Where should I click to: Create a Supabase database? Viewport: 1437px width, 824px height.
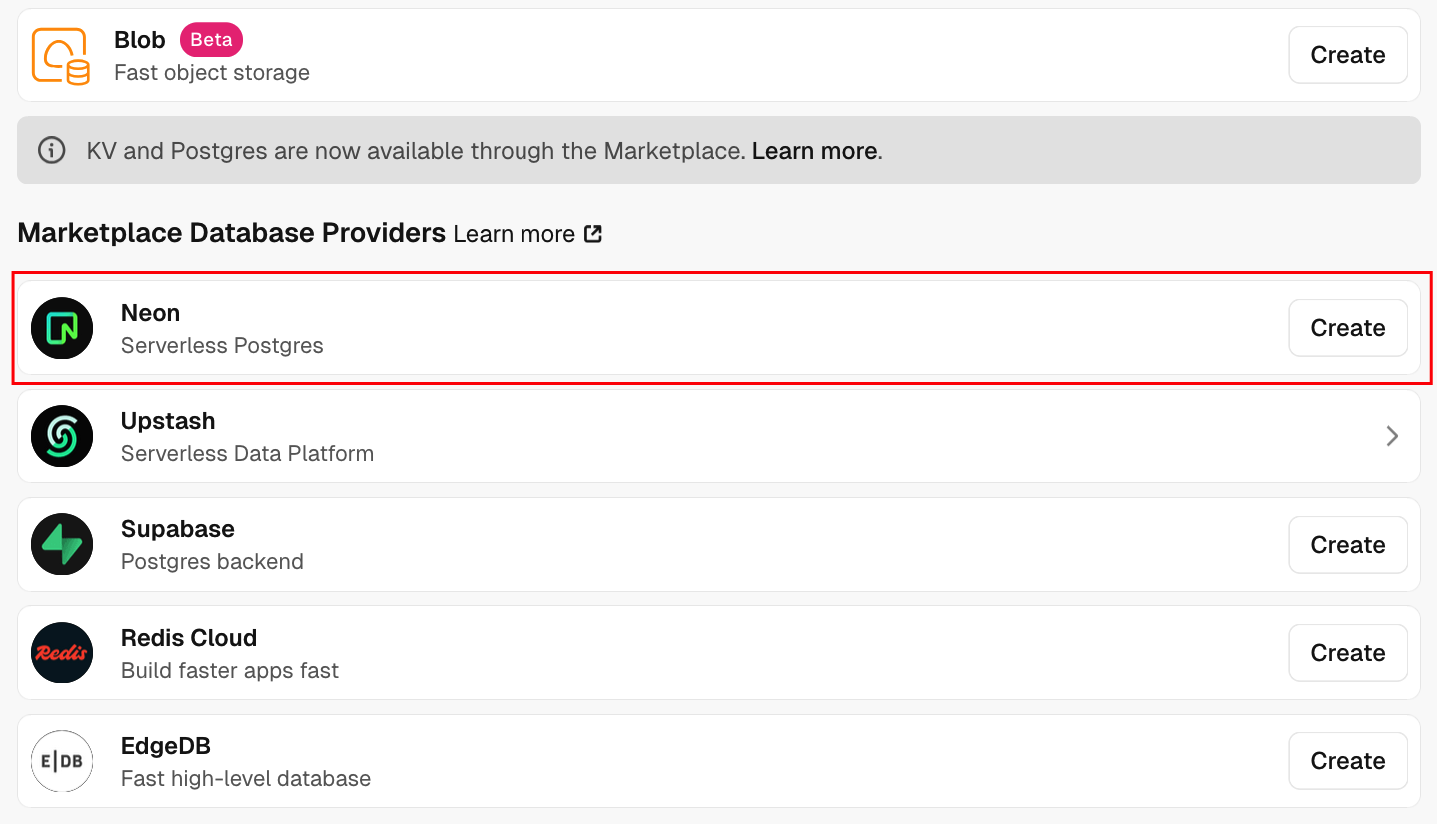tap(1347, 545)
